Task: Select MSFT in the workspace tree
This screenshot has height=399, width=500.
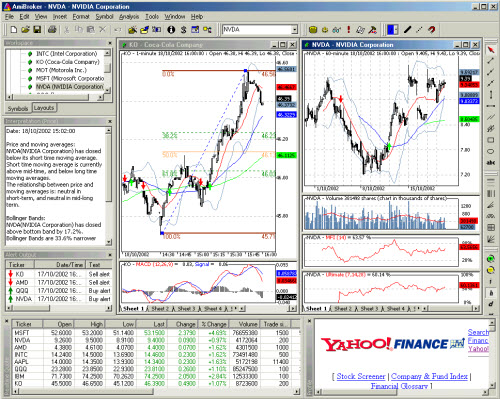Action: click(70, 78)
